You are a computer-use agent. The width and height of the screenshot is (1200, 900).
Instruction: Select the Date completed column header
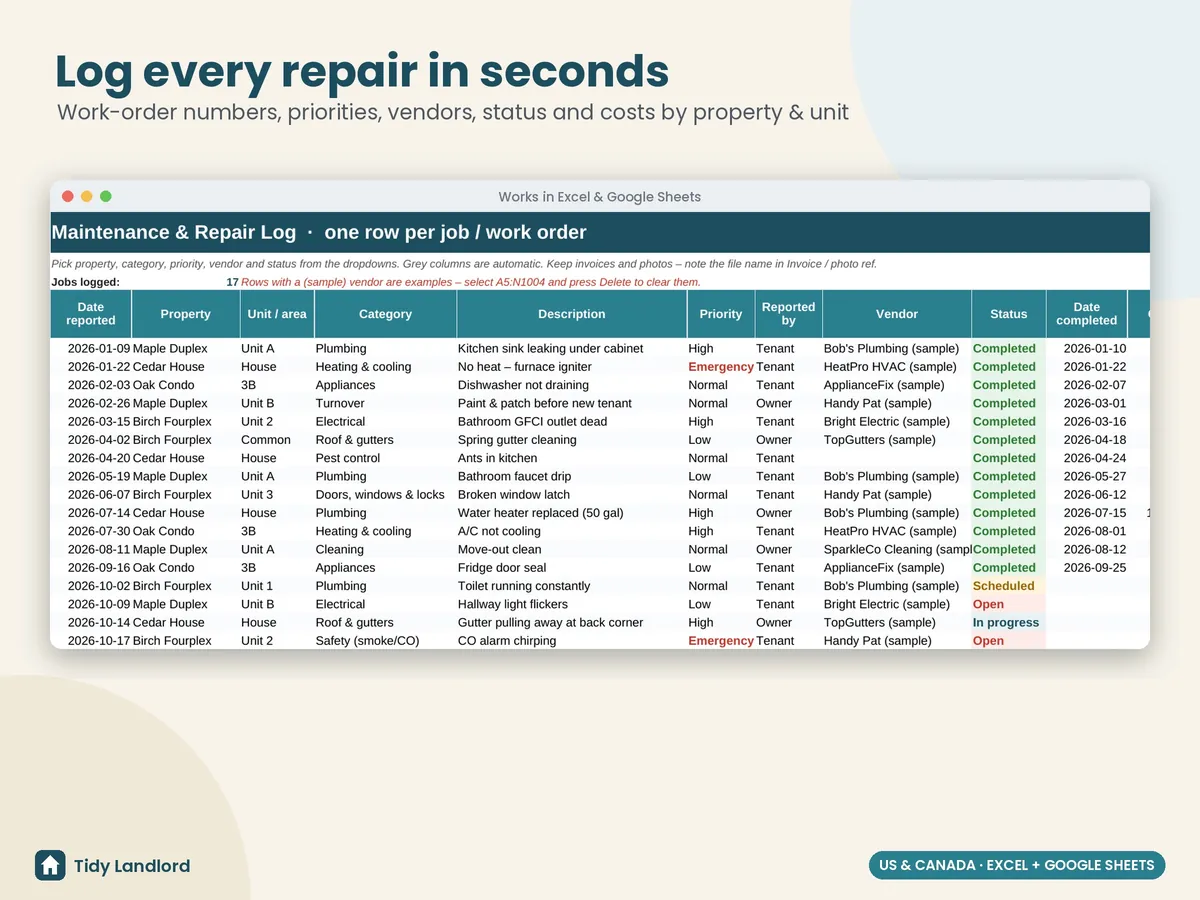[x=1087, y=314]
